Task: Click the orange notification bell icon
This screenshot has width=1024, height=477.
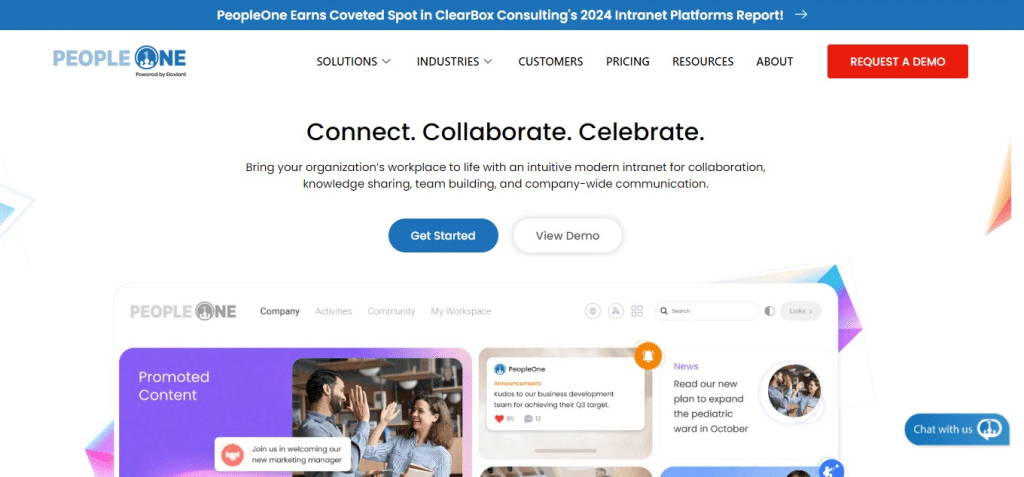Action: click(648, 356)
